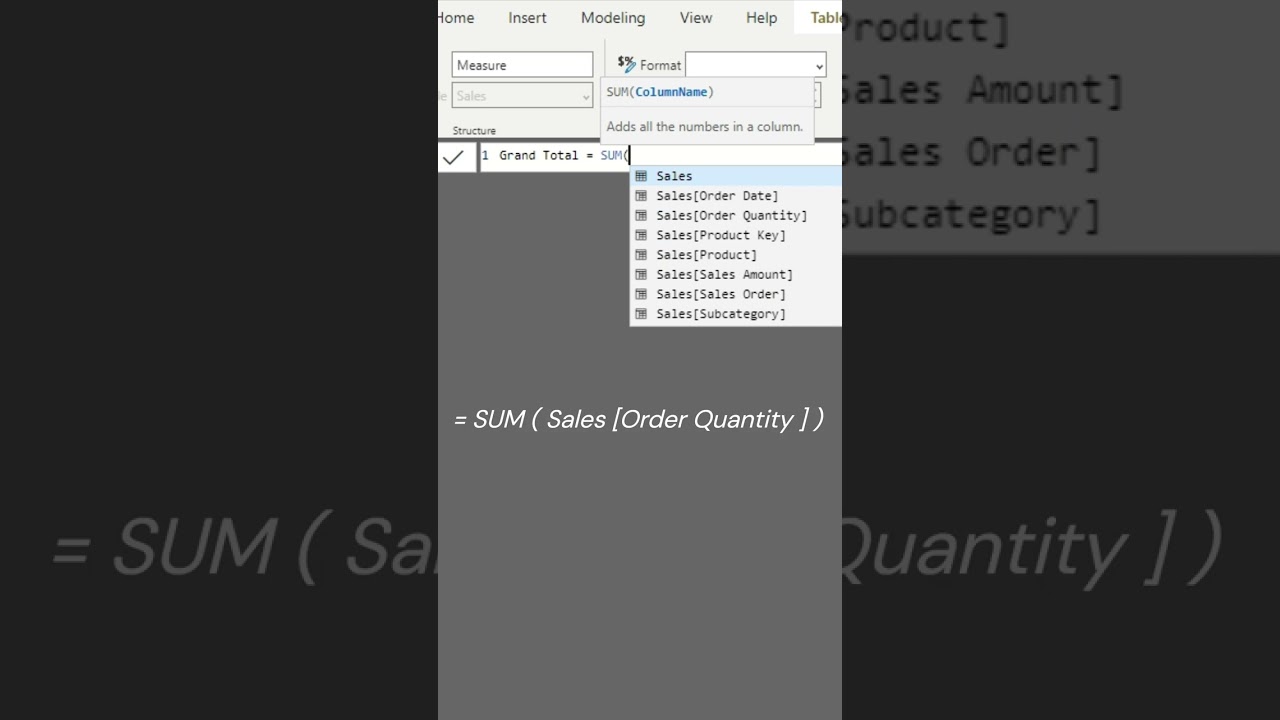The height and width of the screenshot is (720, 1280).
Task: Choose Sales[Order Quantity] suggestion
Action: [x=736, y=215]
